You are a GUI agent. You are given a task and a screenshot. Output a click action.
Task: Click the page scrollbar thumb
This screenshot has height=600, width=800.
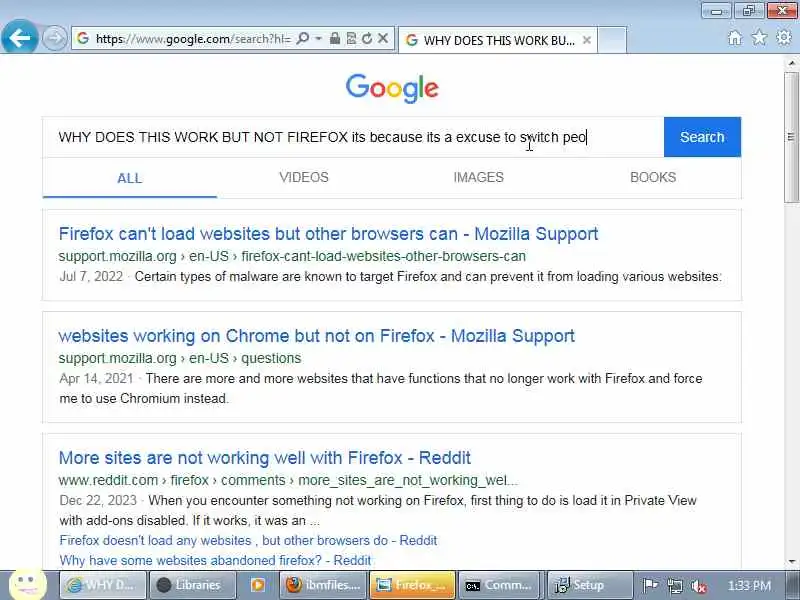point(791,137)
